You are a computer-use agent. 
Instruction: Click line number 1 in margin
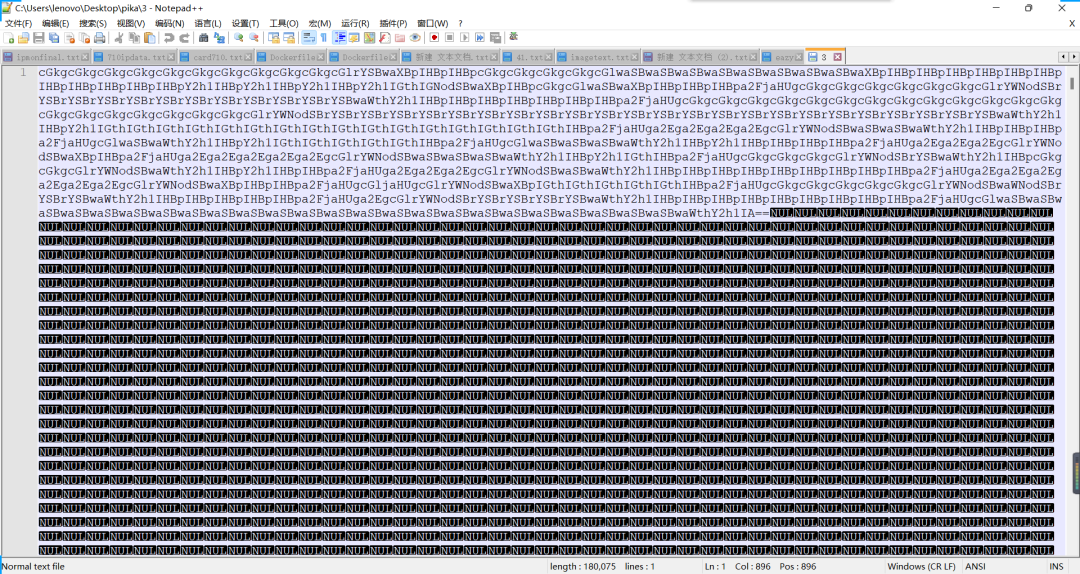[23, 72]
